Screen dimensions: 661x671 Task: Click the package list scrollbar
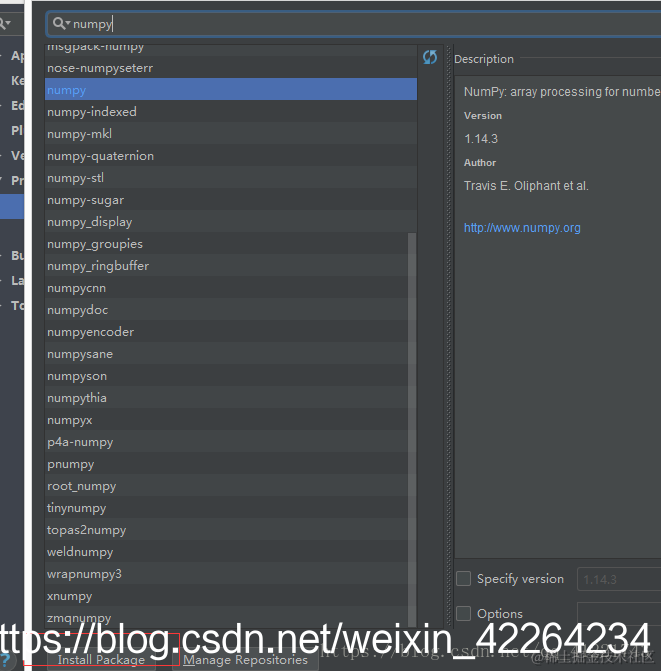(x=412, y=429)
